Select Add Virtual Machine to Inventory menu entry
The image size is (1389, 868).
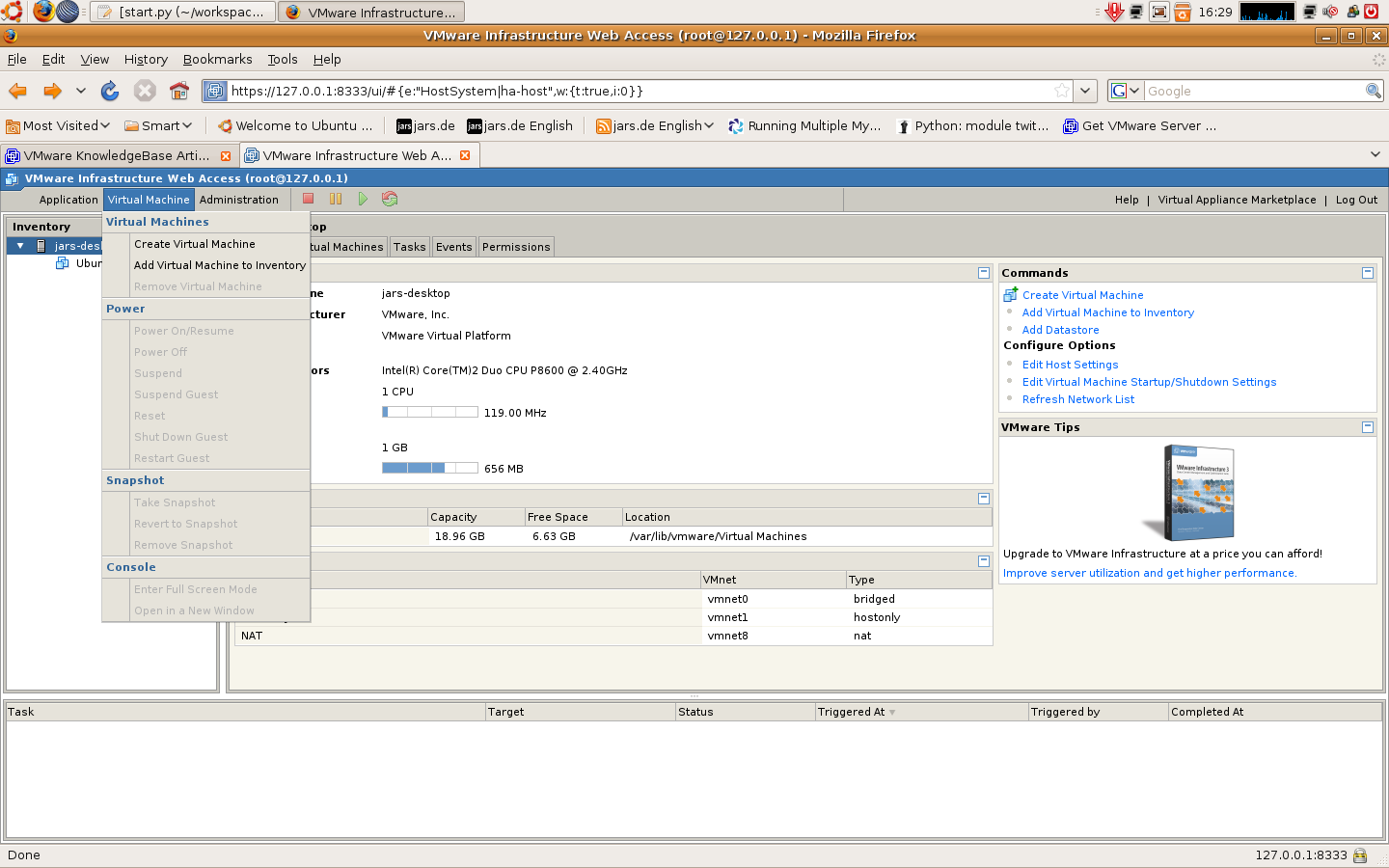220,265
